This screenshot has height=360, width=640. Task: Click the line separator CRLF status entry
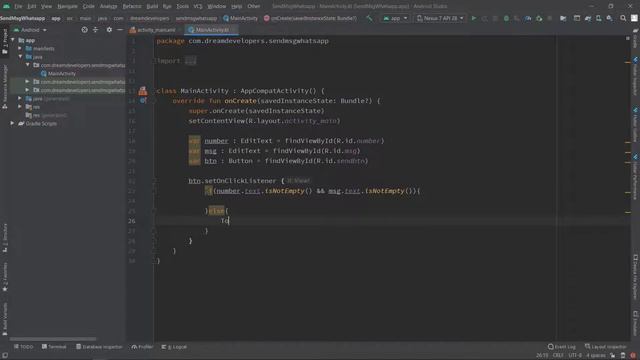(558, 356)
